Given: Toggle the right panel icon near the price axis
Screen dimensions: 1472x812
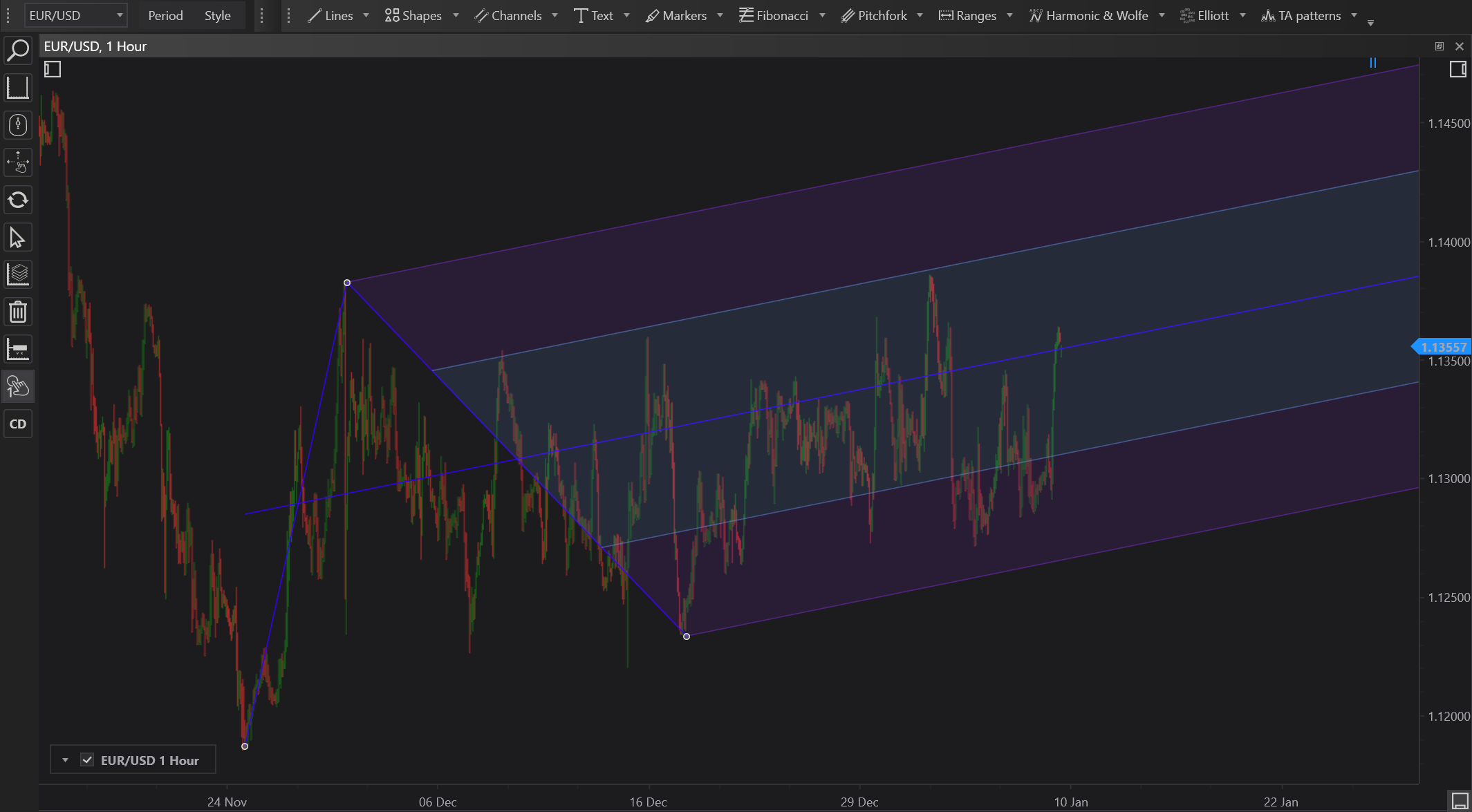Looking at the screenshot, I should click(1457, 69).
